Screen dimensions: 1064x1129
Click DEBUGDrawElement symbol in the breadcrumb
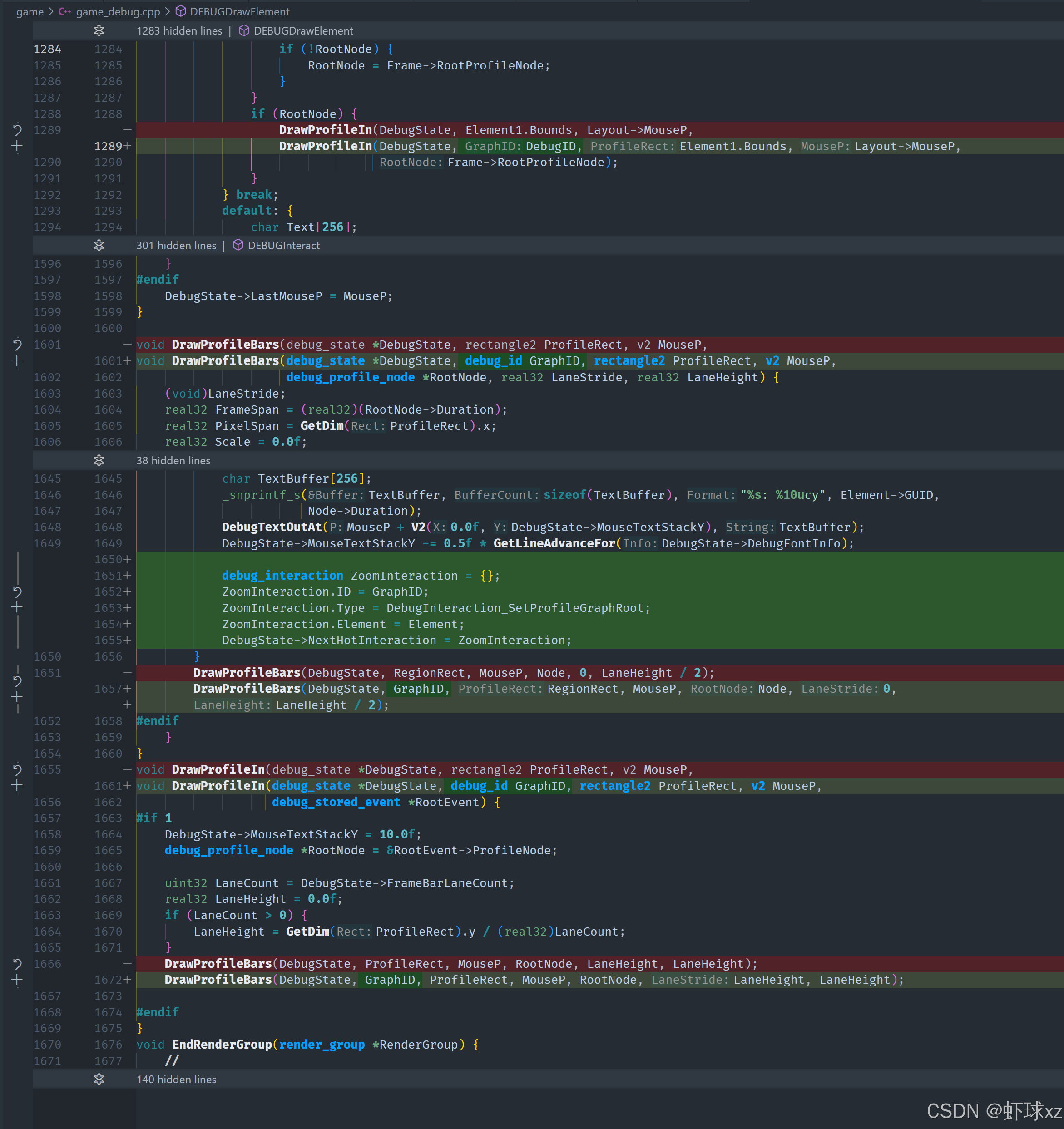point(239,11)
